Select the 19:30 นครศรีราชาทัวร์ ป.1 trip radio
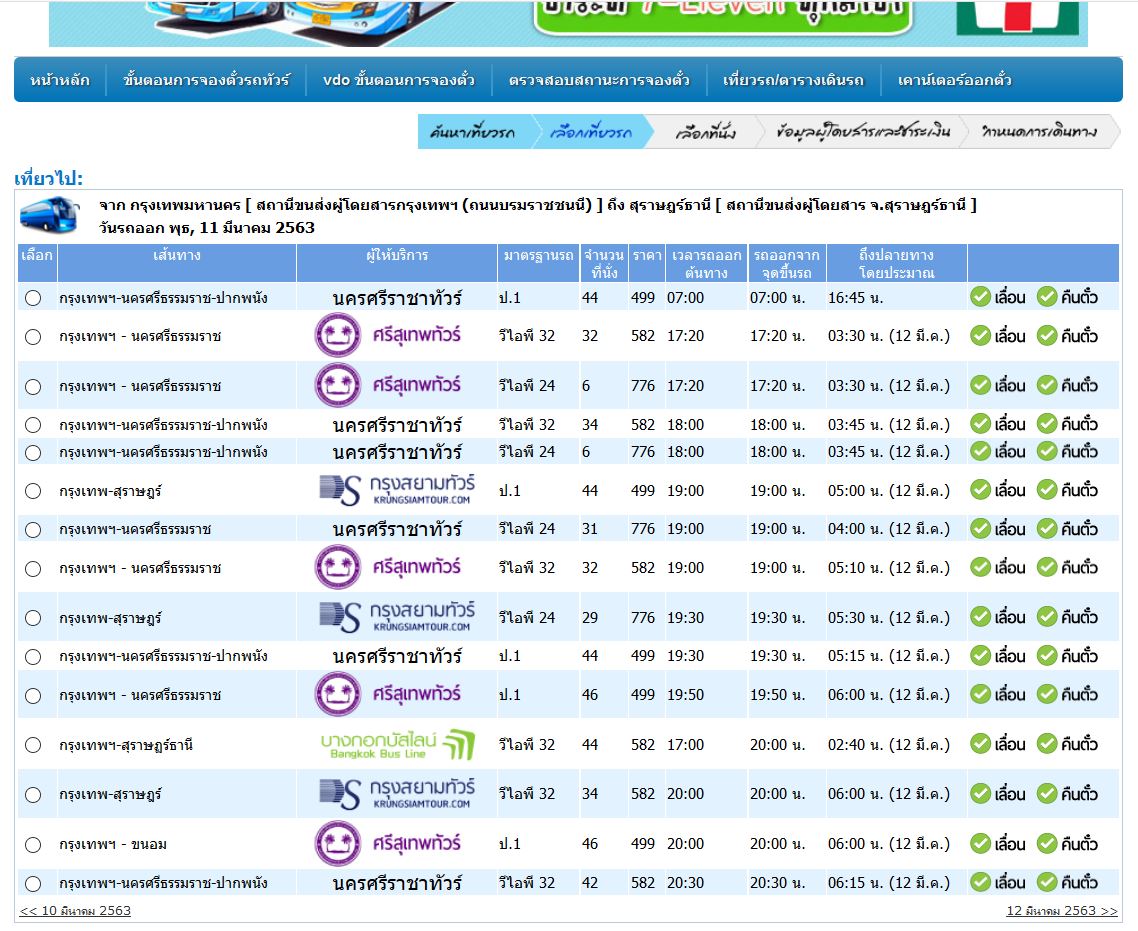This screenshot has width=1138, height=931. pos(33,657)
